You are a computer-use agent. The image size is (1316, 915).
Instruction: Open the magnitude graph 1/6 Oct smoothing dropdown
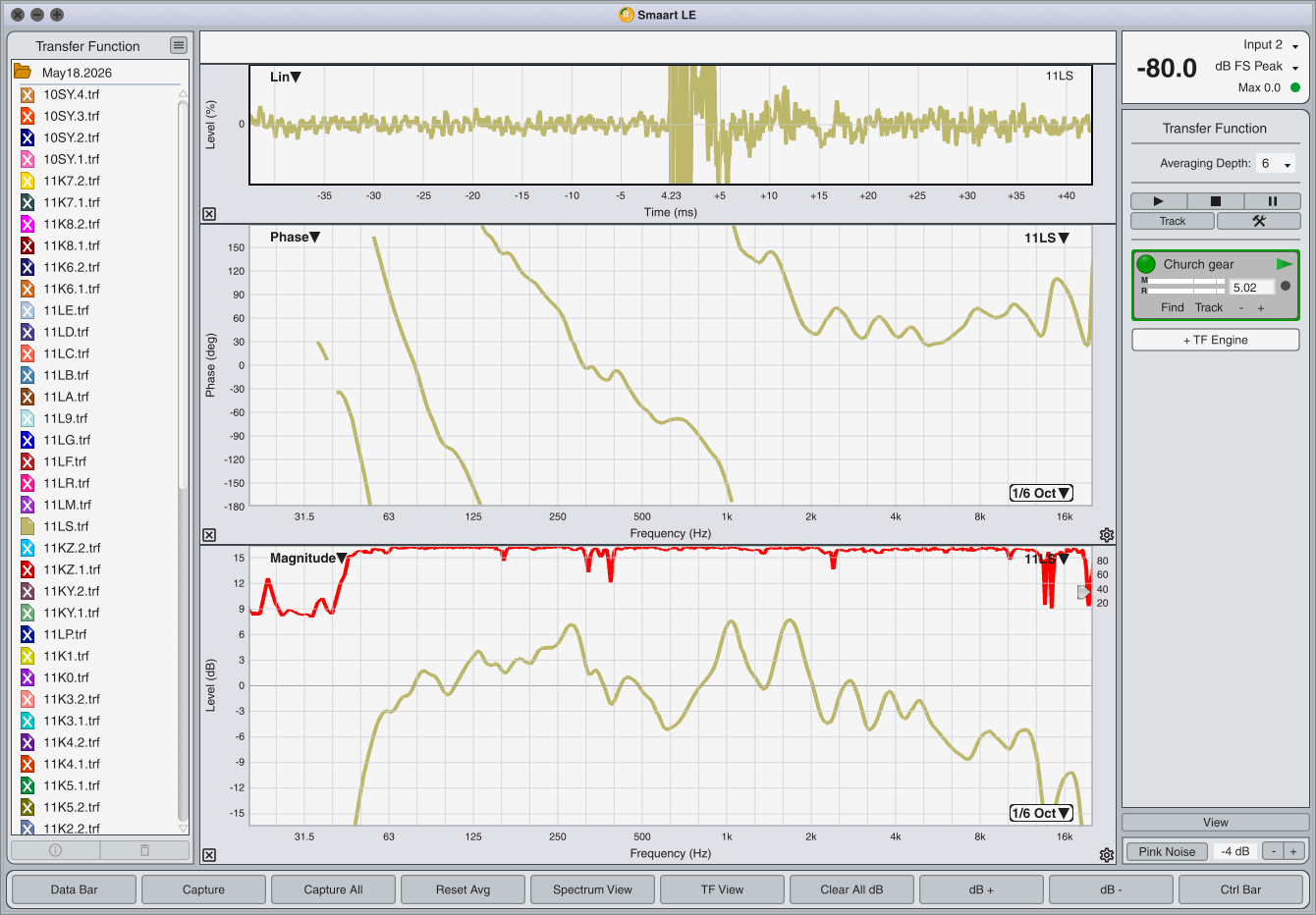[1041, 813]
